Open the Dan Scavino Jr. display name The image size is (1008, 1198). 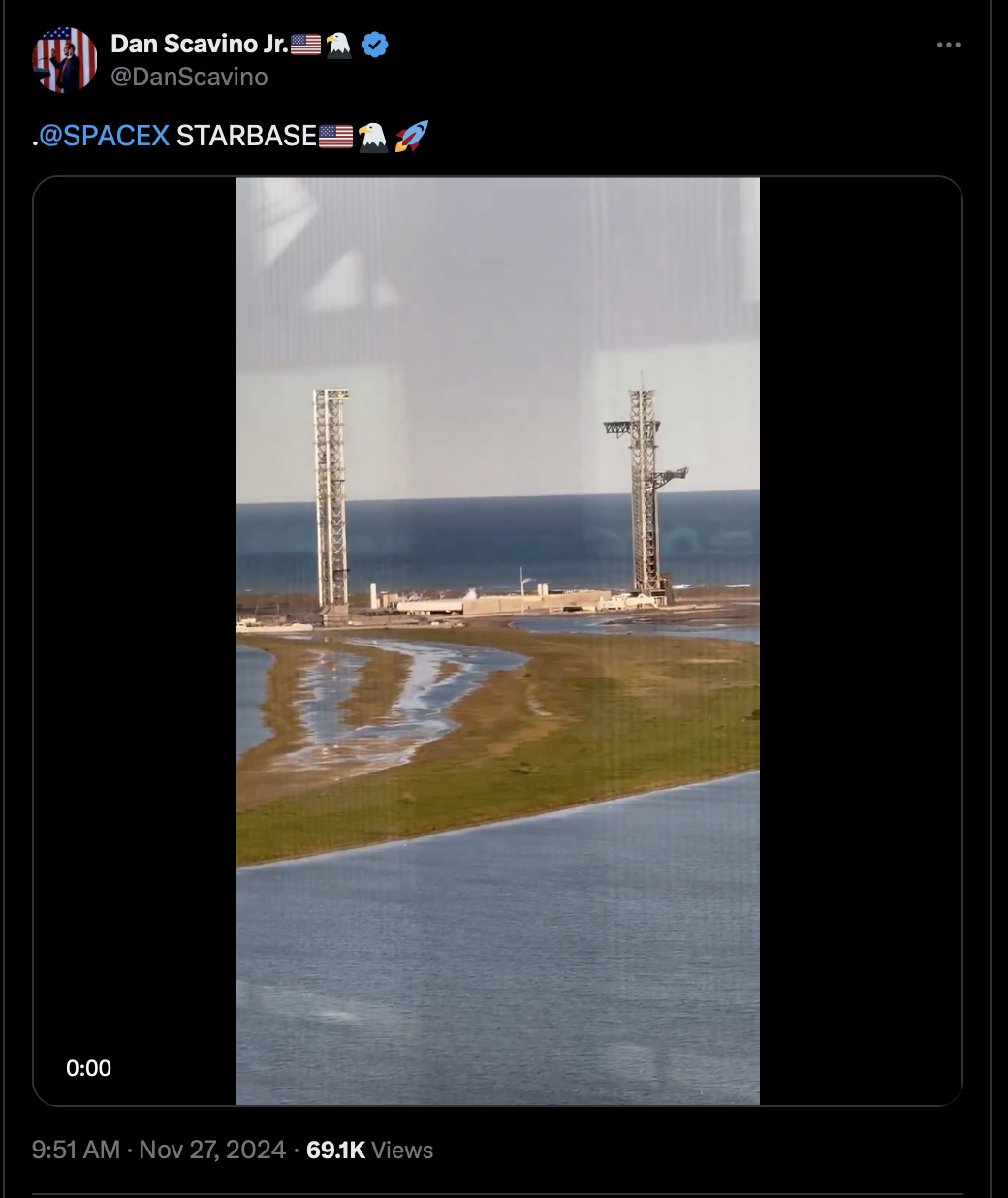tap(200, 44)
